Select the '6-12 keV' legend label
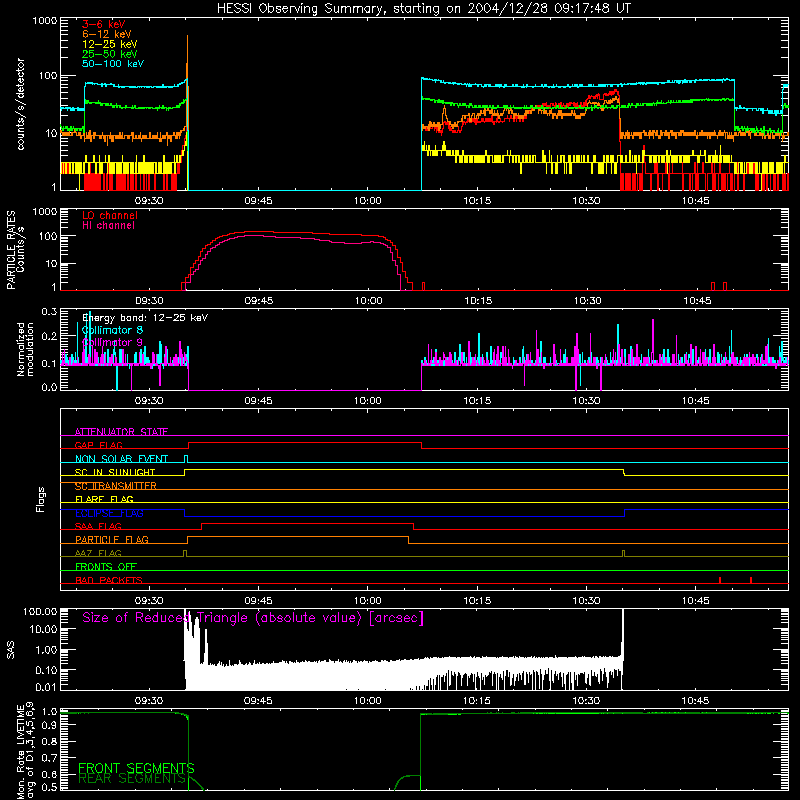This screenshot has width=800, height=800. pyautogui.click(x=107, y=34)
